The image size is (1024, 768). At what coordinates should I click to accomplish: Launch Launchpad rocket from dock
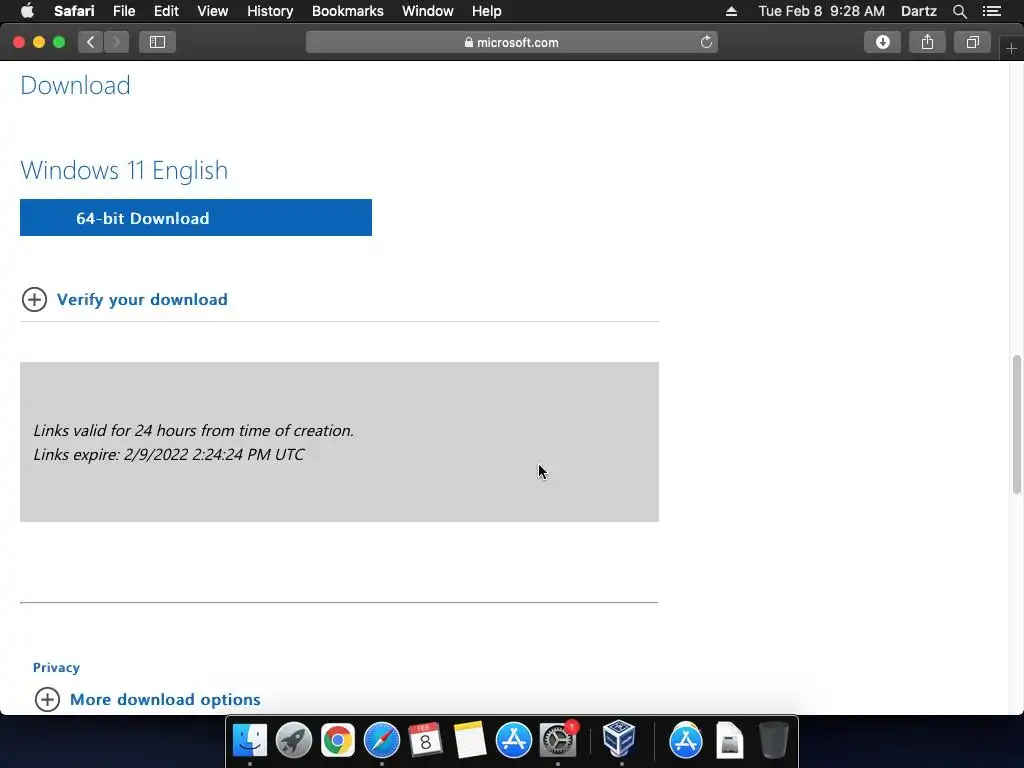(x=294, y=741)
